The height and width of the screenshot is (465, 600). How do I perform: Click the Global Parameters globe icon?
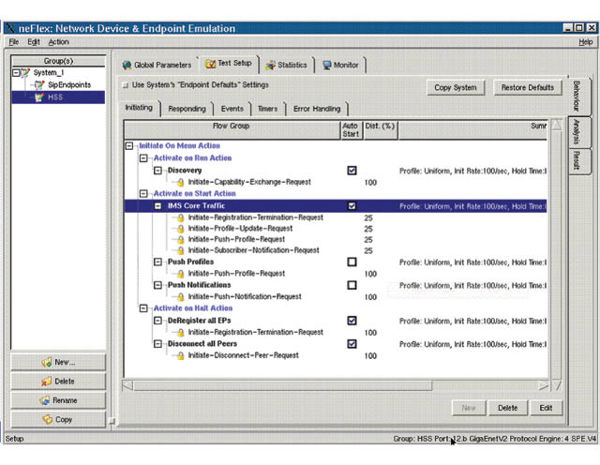[127, 65]
